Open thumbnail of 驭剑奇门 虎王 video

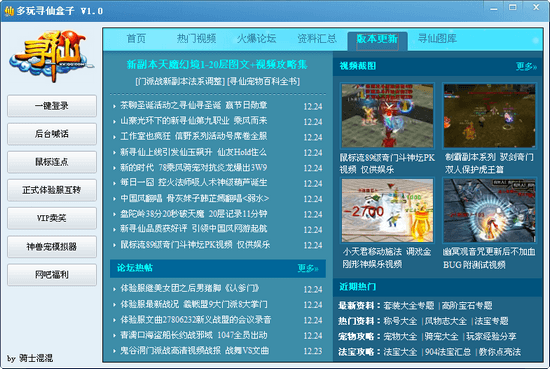tap(489, 115)
